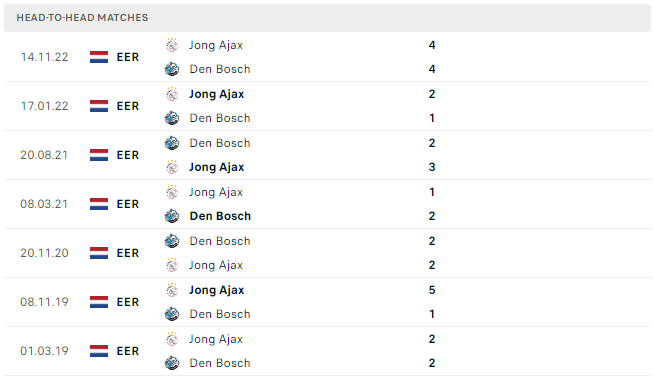Click Jong Ajax crest in 14.11.22 match
This screenshot has height=380, width=654.
point(172,45)
